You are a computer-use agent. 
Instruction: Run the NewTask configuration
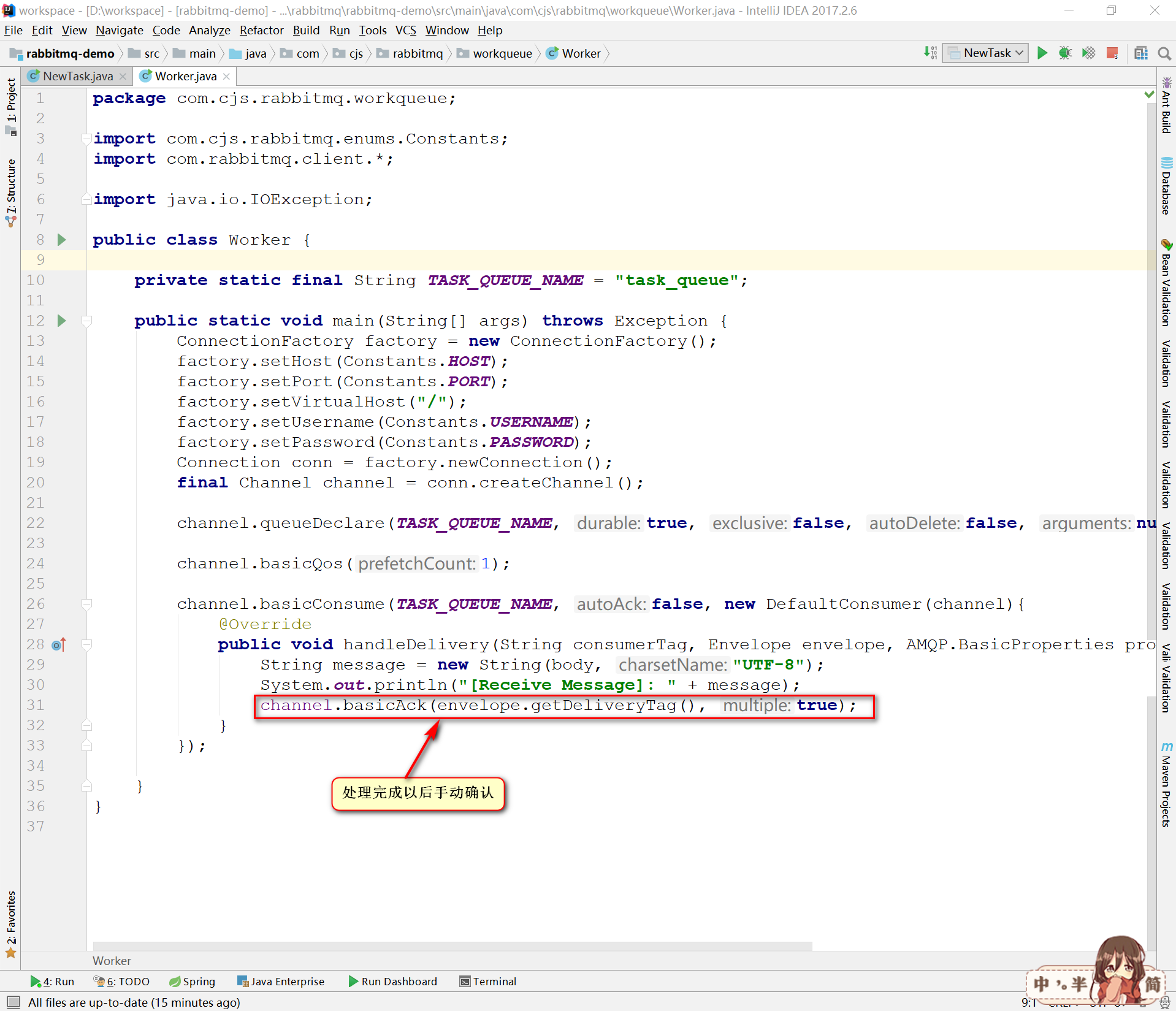(1042, 53)
